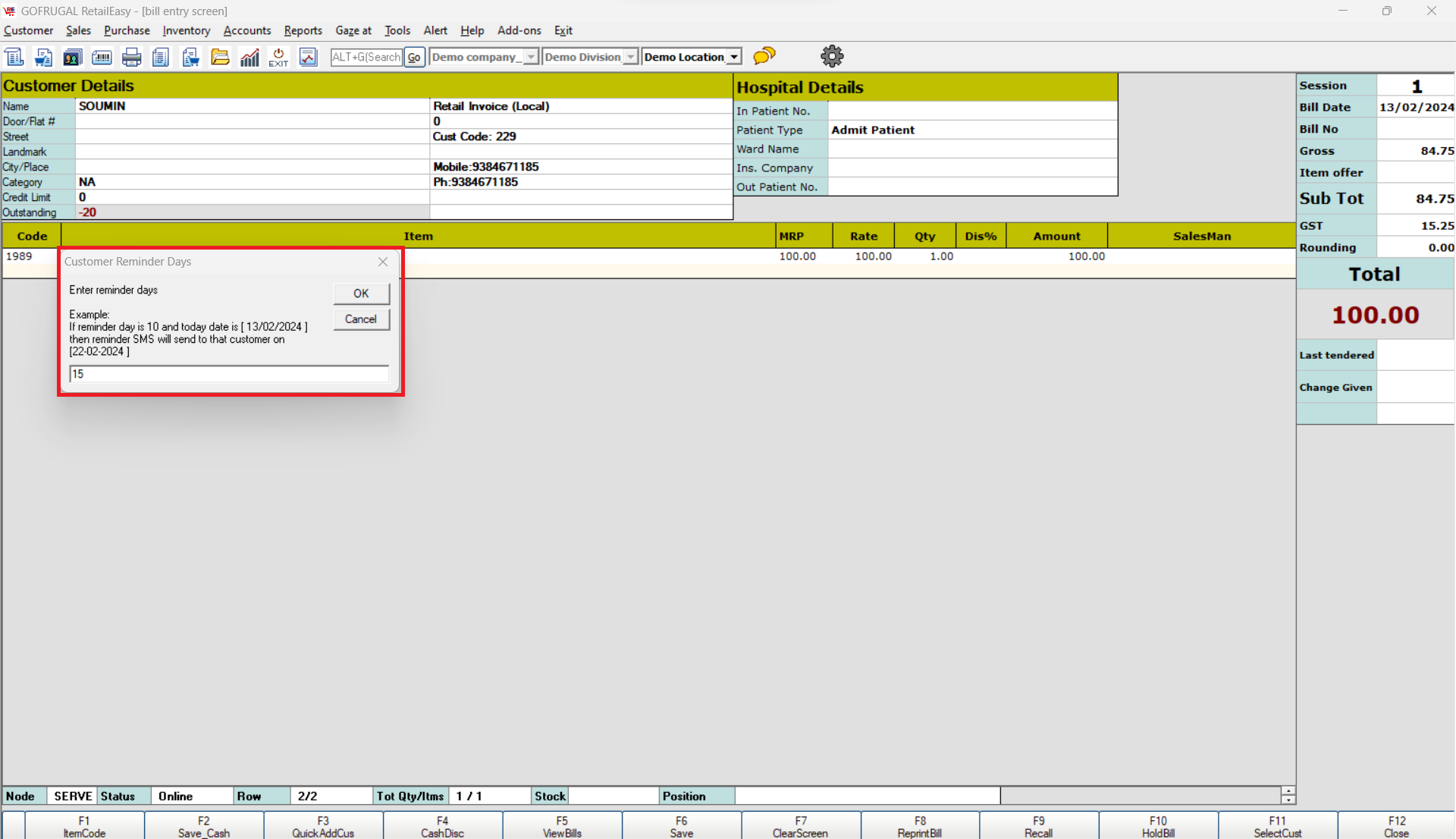1456x839 pixels.
Task: Open the Inventory menu
Action: (x=186, y=30)
